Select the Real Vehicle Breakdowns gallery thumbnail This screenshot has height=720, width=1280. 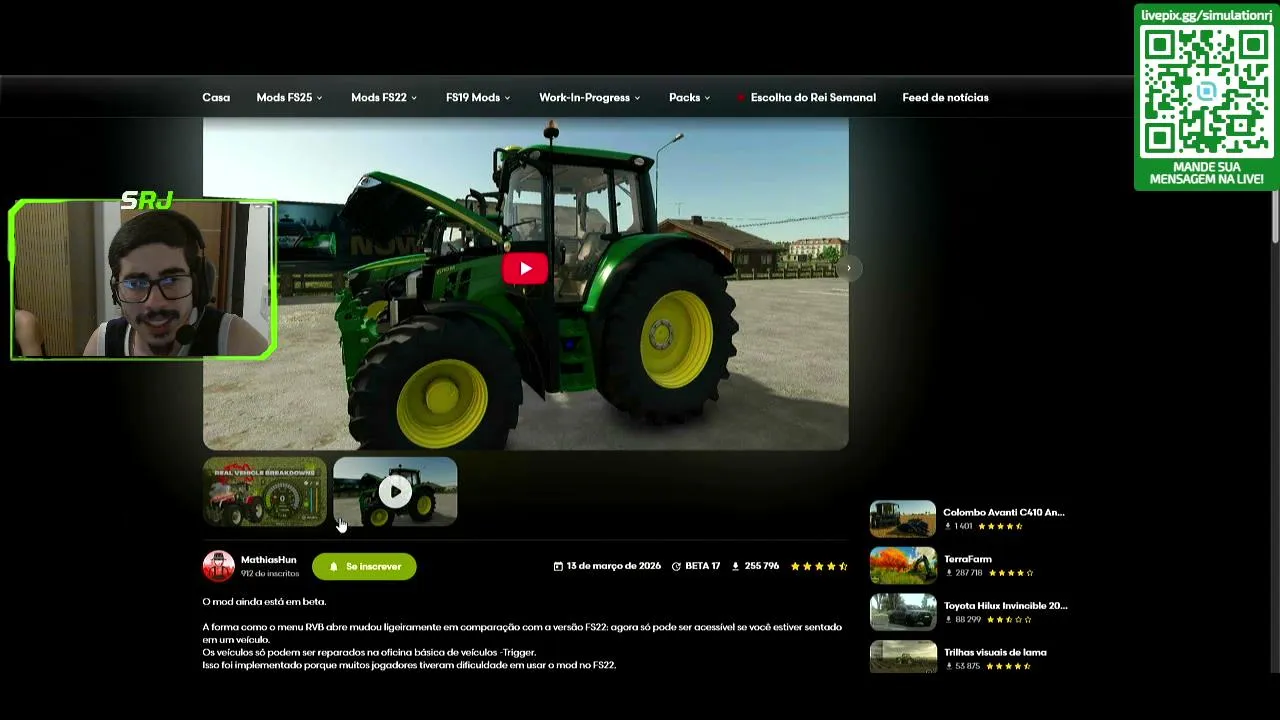coord(265,491)
